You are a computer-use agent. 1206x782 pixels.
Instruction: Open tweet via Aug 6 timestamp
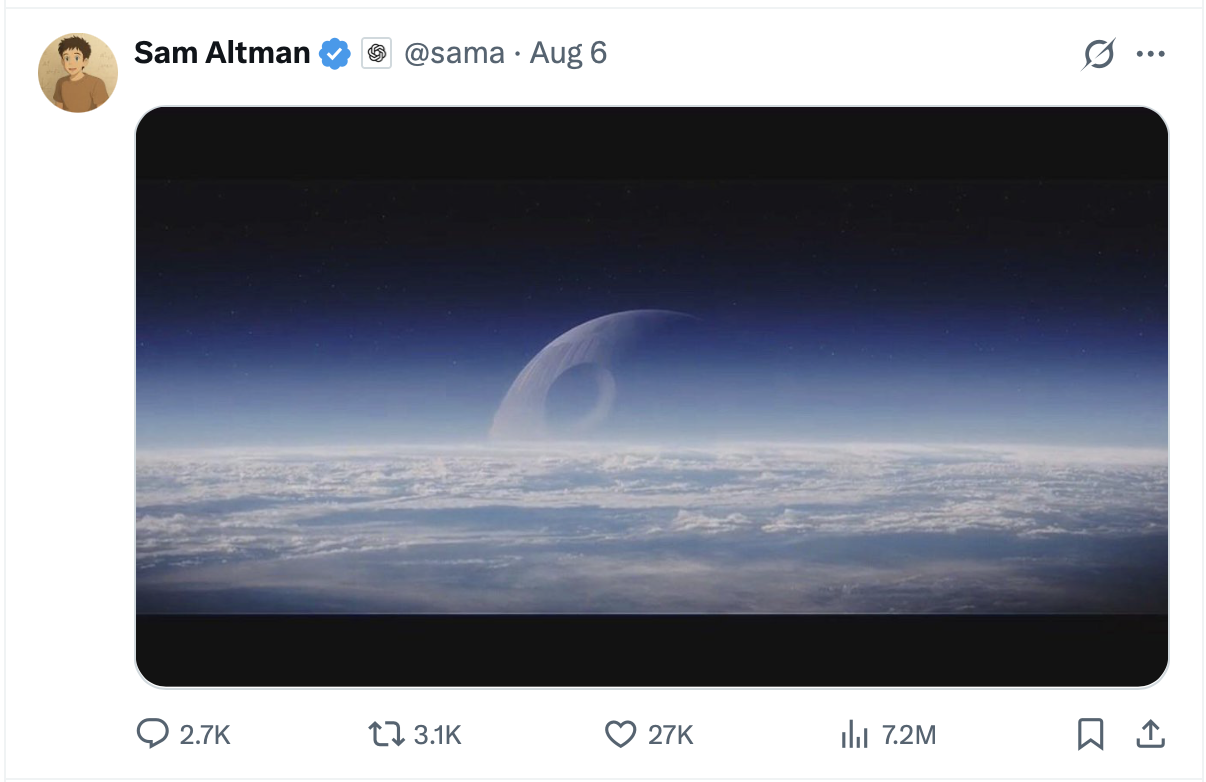(568, 53)
